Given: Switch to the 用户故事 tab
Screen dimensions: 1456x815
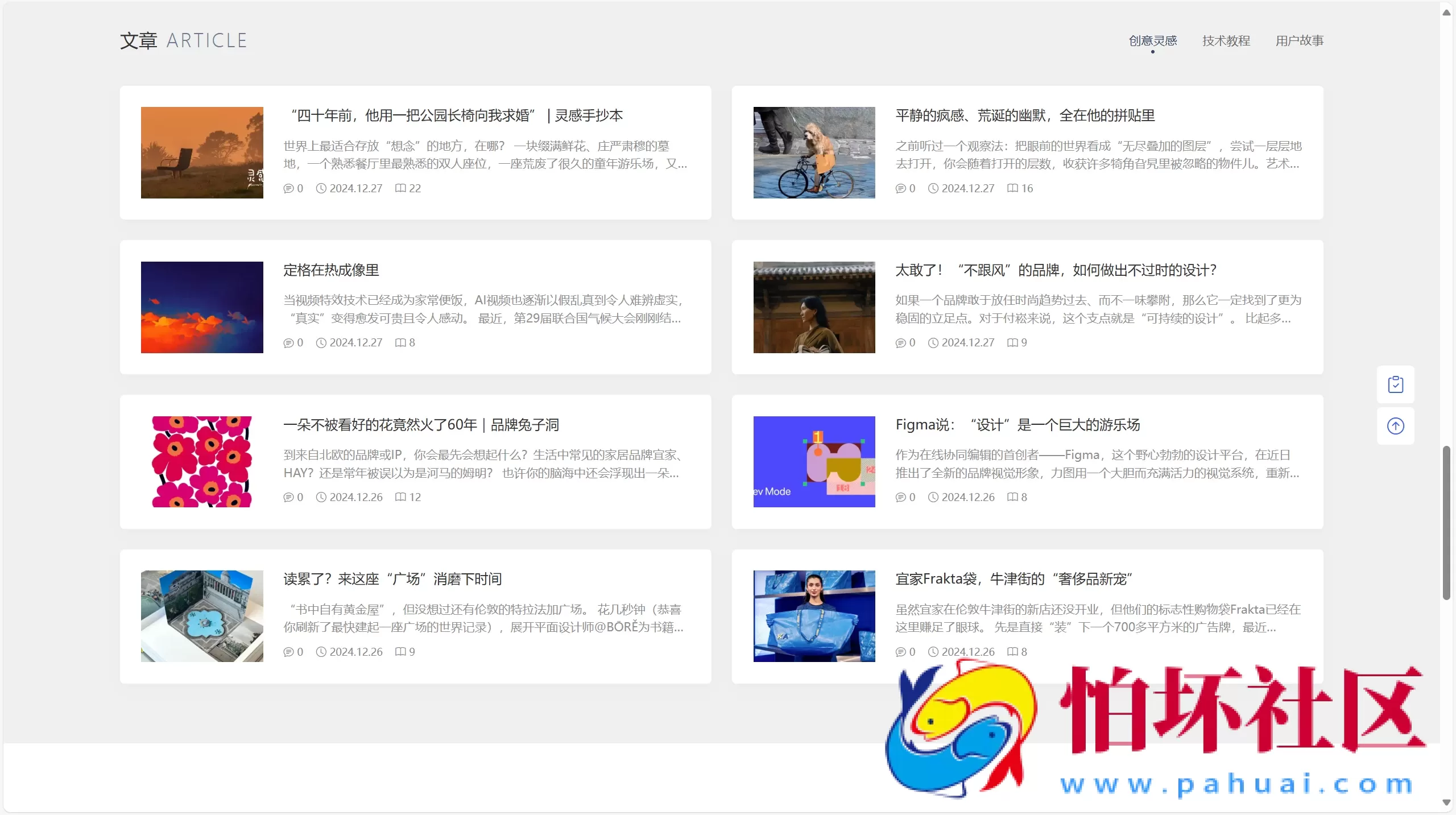Looking at the screenshot, I should pyautogui.click(x=1300, y=40).
